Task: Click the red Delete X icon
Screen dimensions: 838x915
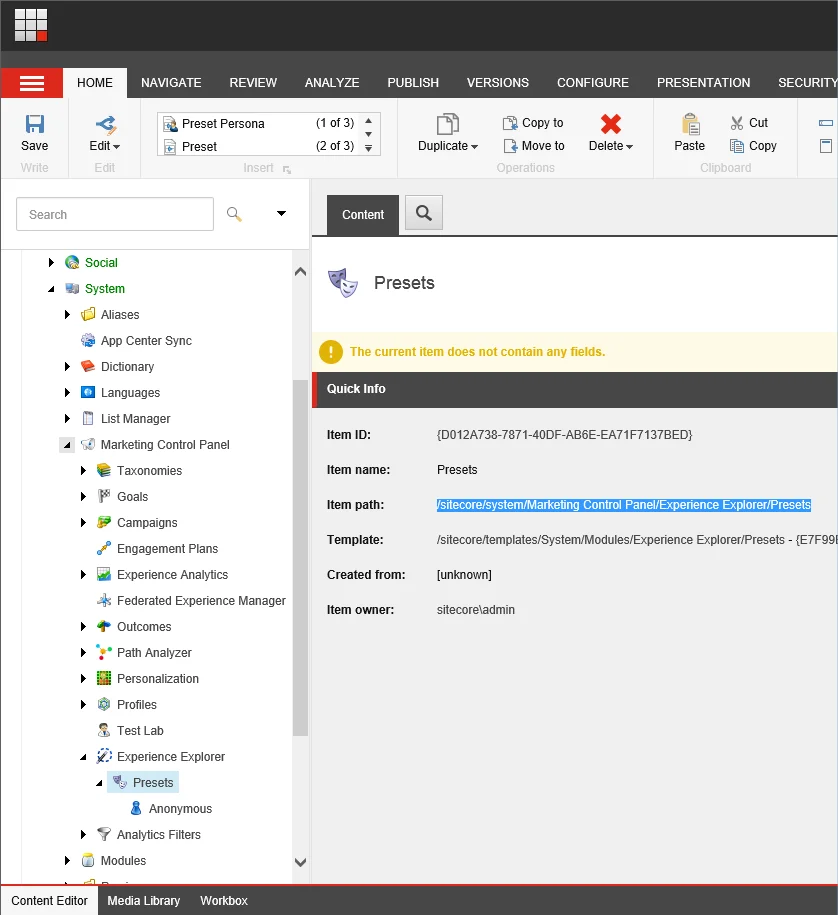Action: pyautogui.click(x=610, y=124)
